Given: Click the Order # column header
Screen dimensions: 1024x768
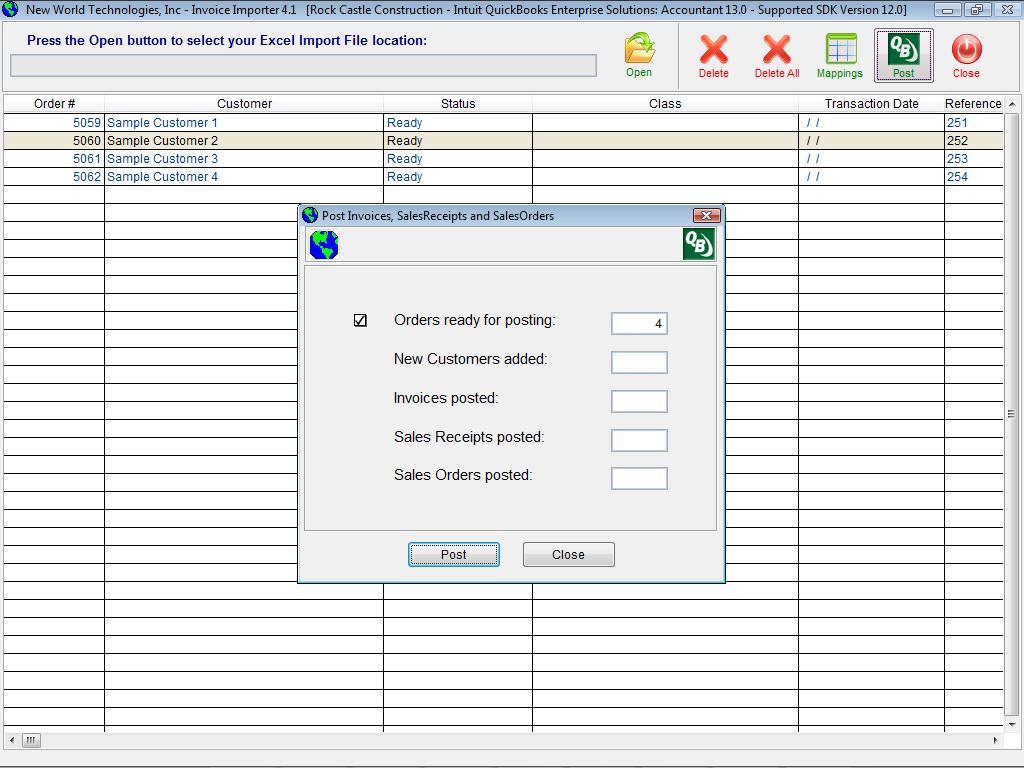Looking at the screenshot, I should [54, 104].
